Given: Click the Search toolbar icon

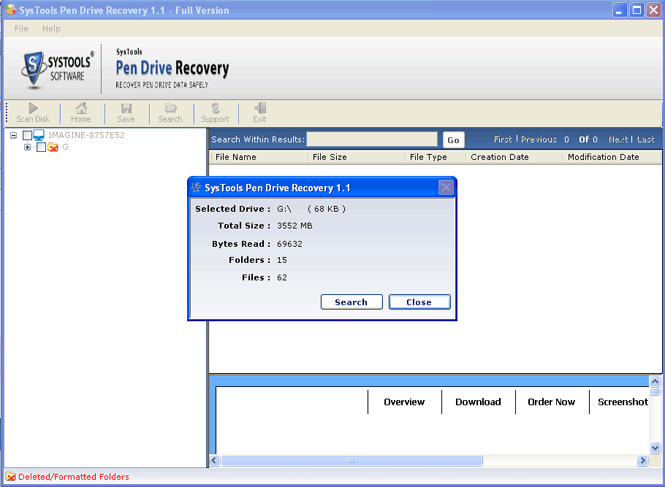Looking at the screenshot, I should click(x=170, y=108).
